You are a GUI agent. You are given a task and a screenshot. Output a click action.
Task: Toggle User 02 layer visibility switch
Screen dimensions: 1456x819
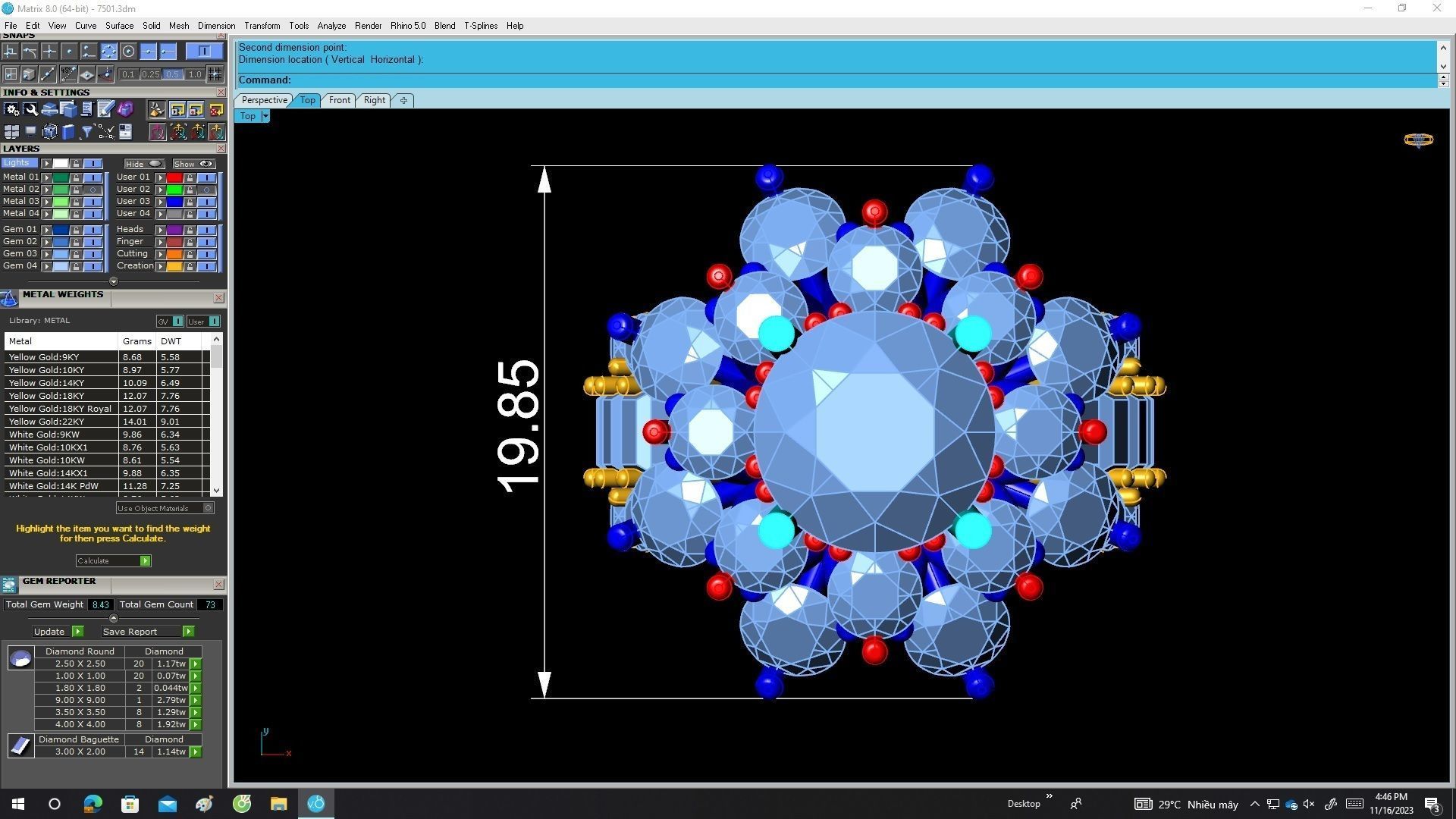click(206, 190)
